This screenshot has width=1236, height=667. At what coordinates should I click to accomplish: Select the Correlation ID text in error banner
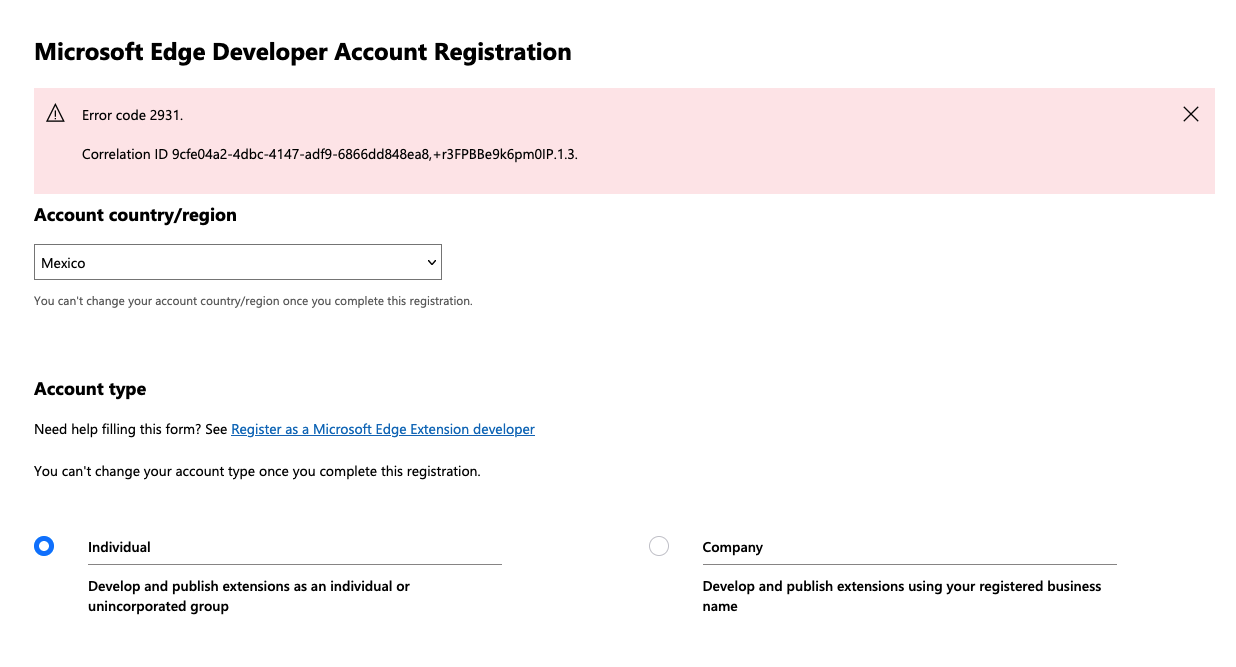click(332, 154)
